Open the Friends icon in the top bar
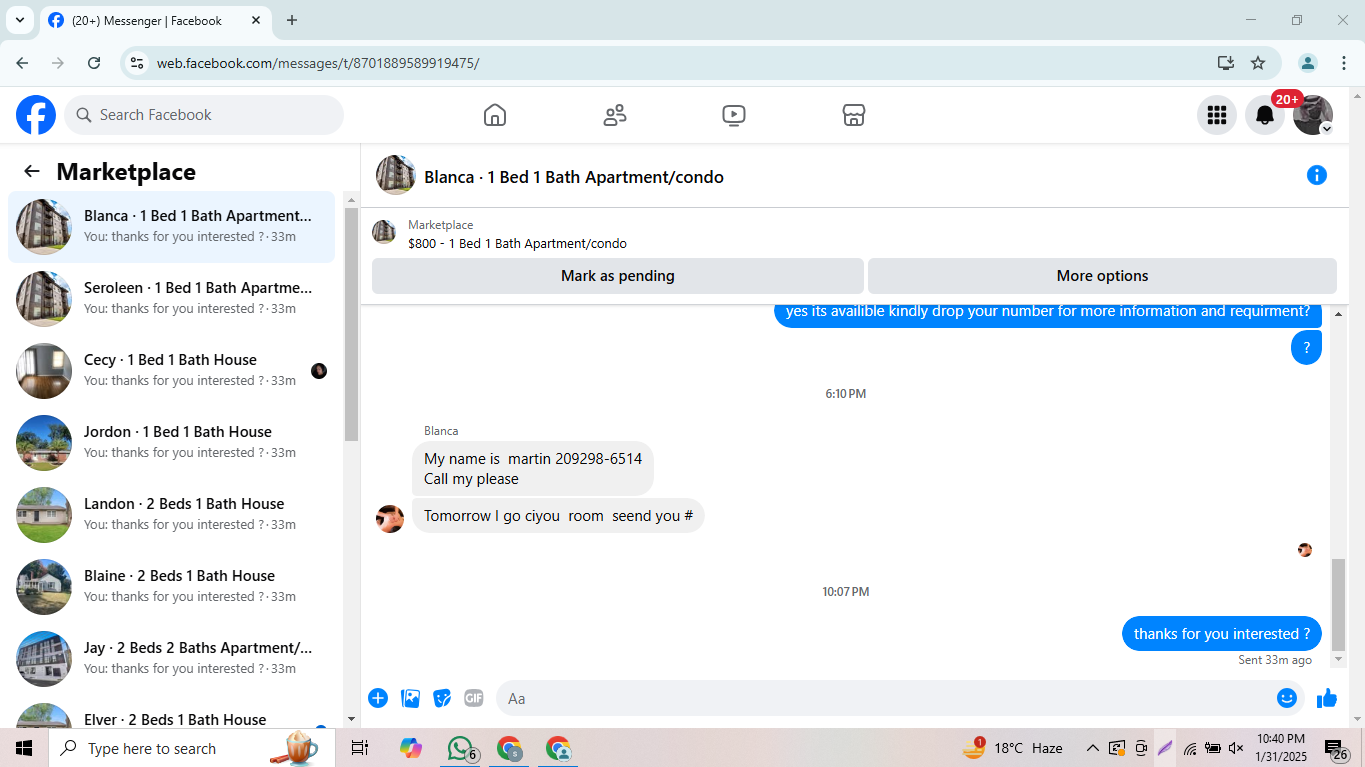Image resolution: width=1365 pixels, height=767 pixels. 615,115
